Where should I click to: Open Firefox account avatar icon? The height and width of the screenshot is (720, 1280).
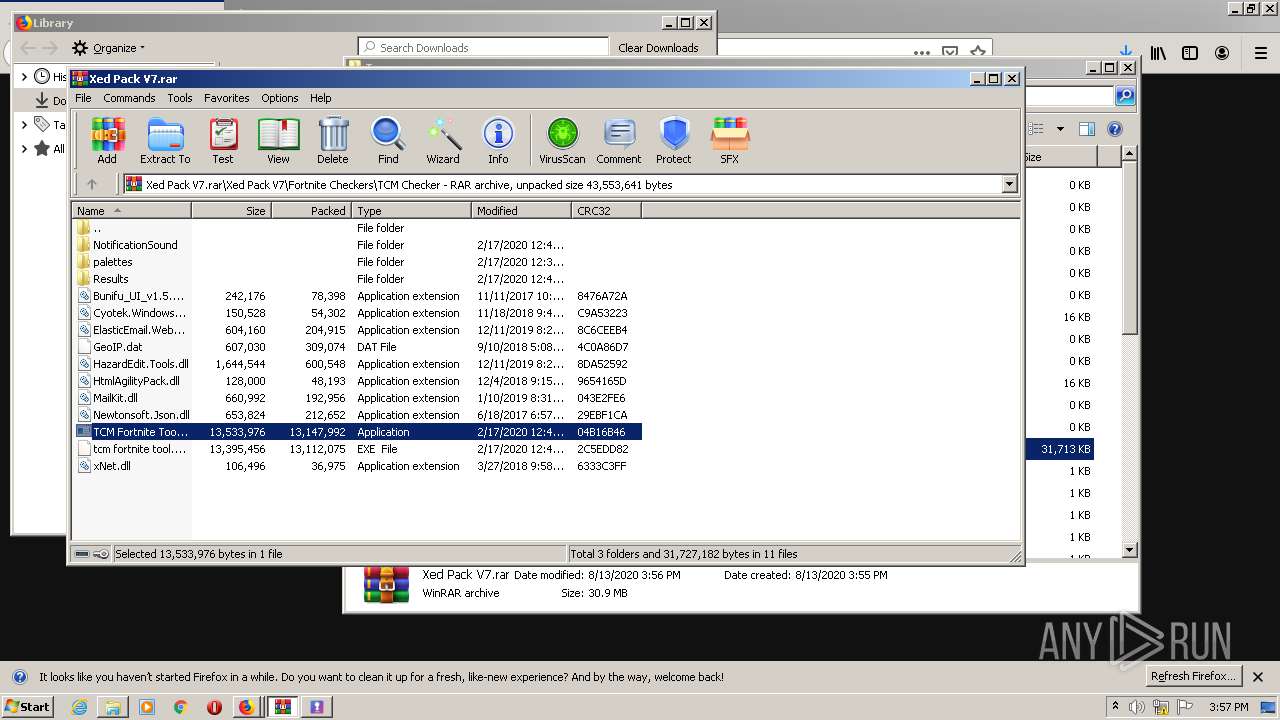click(x=1221, y=53)
